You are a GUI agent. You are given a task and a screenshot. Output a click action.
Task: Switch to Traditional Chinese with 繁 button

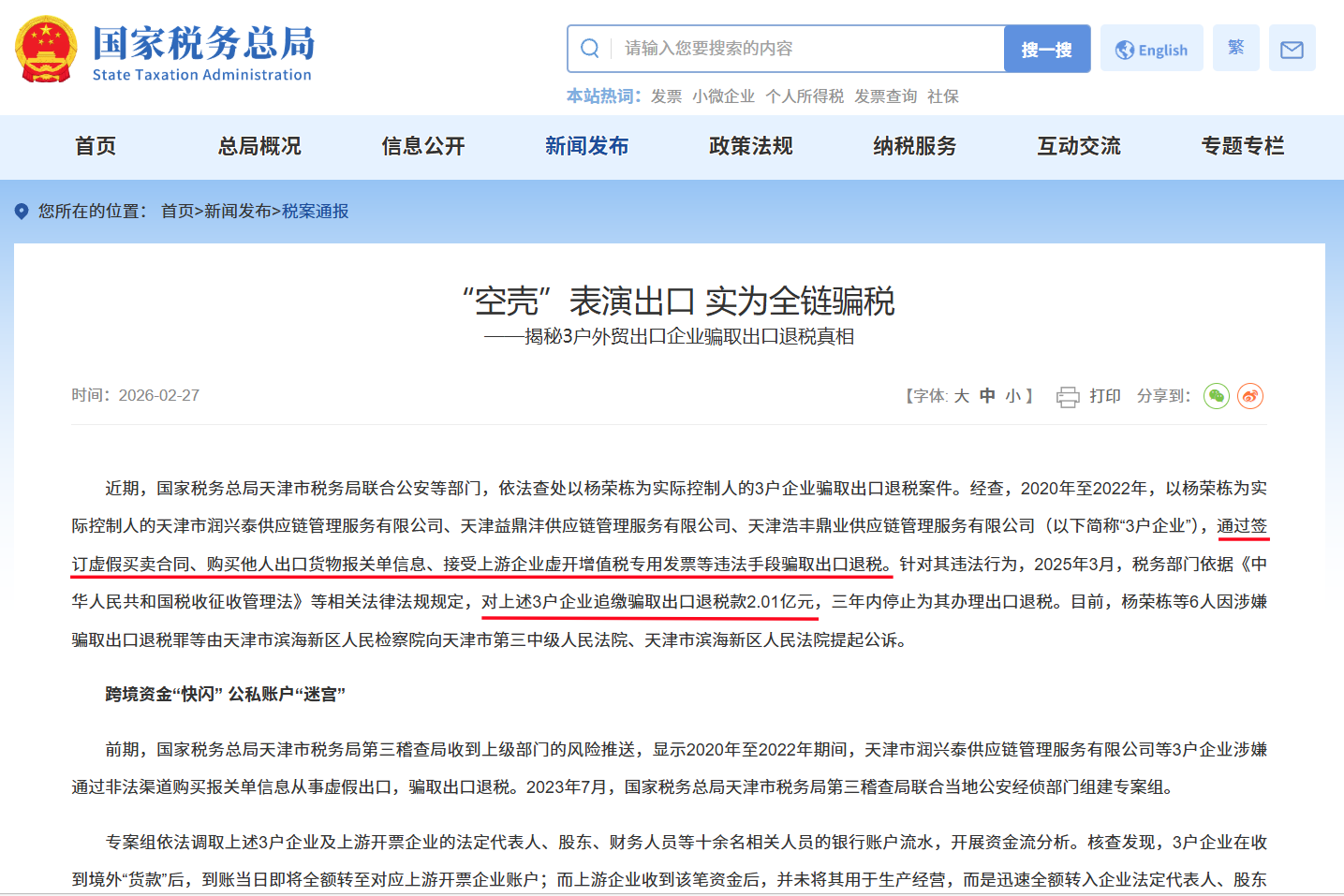click(x=1235, y=48)
